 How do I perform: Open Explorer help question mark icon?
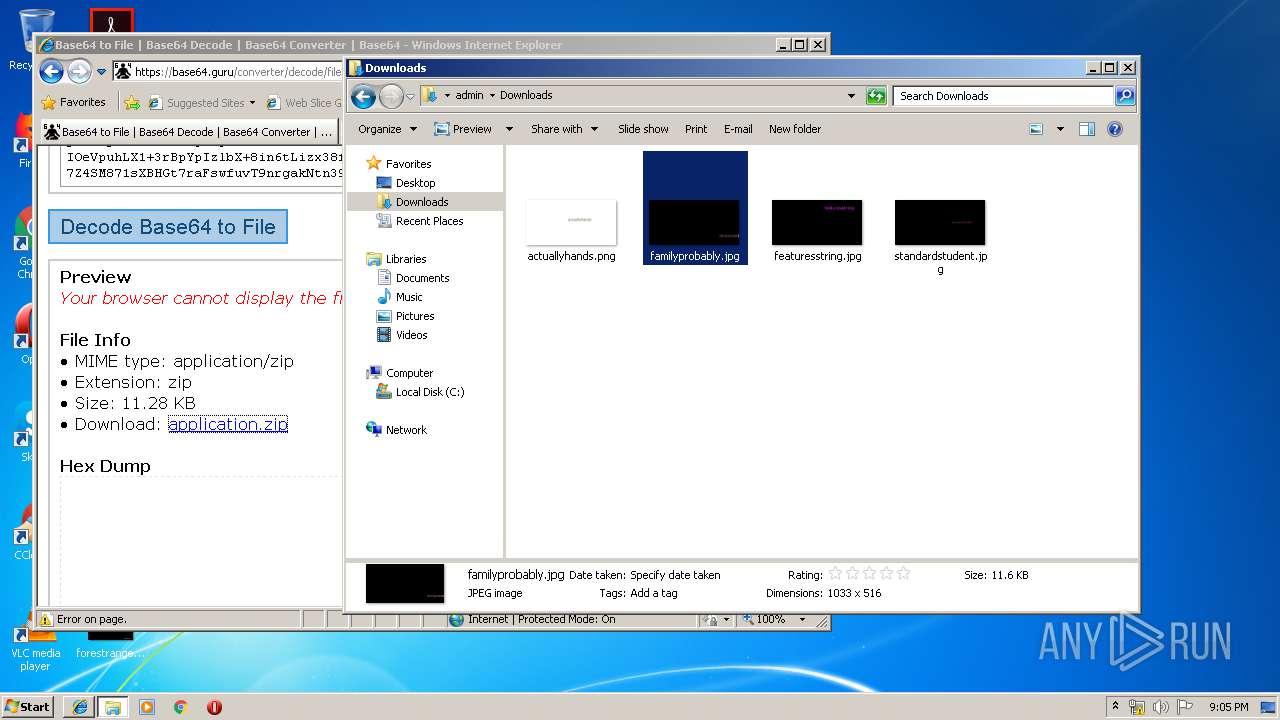click(x=1115, y=129)
